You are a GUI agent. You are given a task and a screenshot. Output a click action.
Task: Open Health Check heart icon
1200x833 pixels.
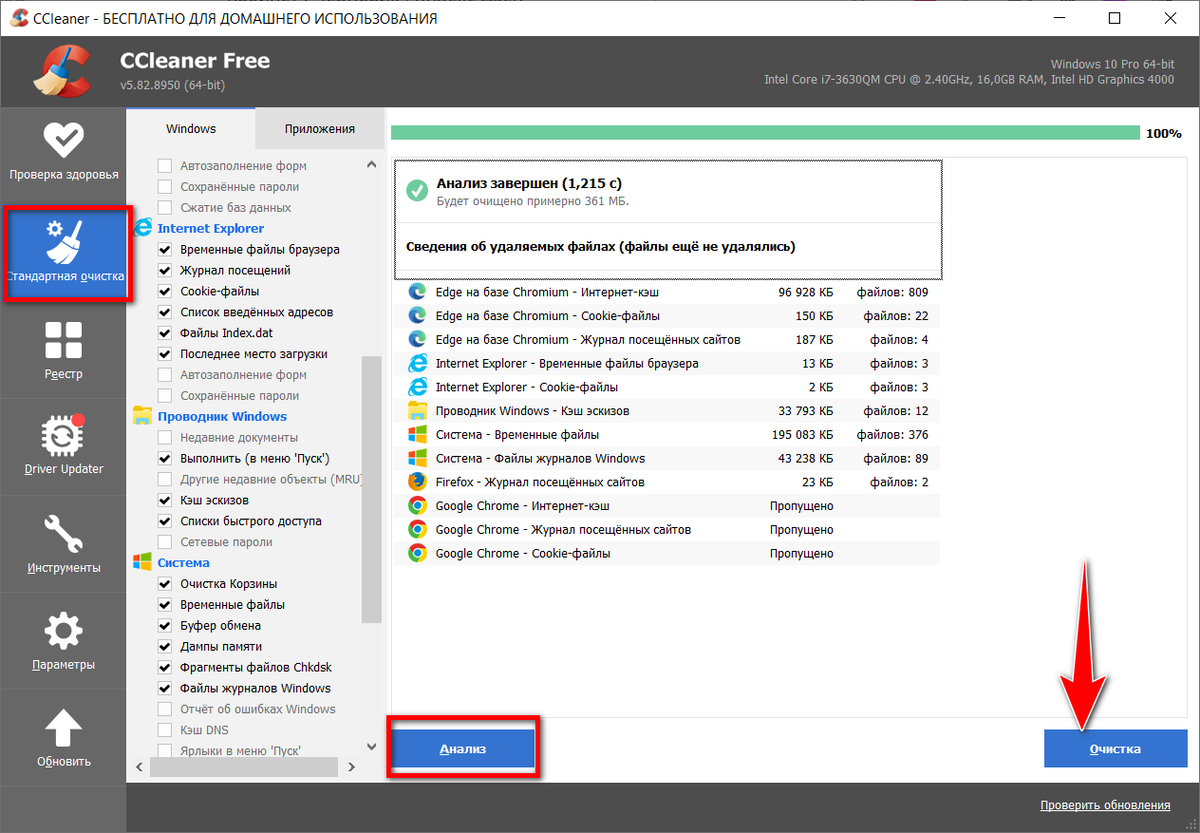(64, 139)
